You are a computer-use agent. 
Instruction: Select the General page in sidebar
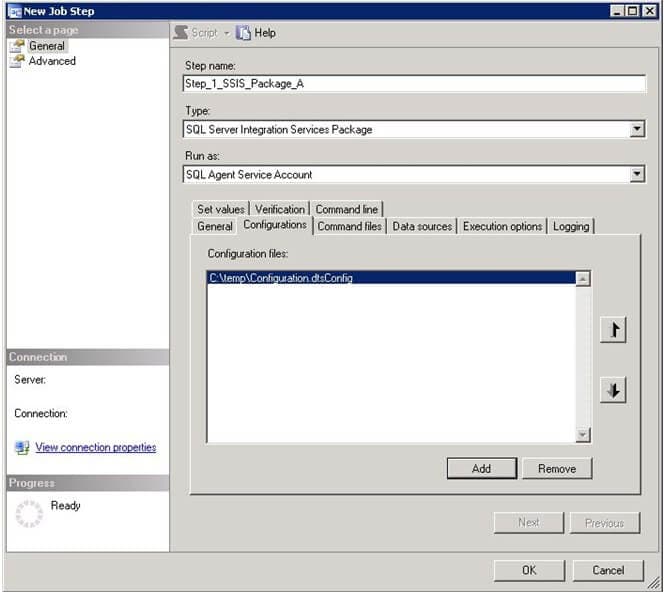coord(46,46)
